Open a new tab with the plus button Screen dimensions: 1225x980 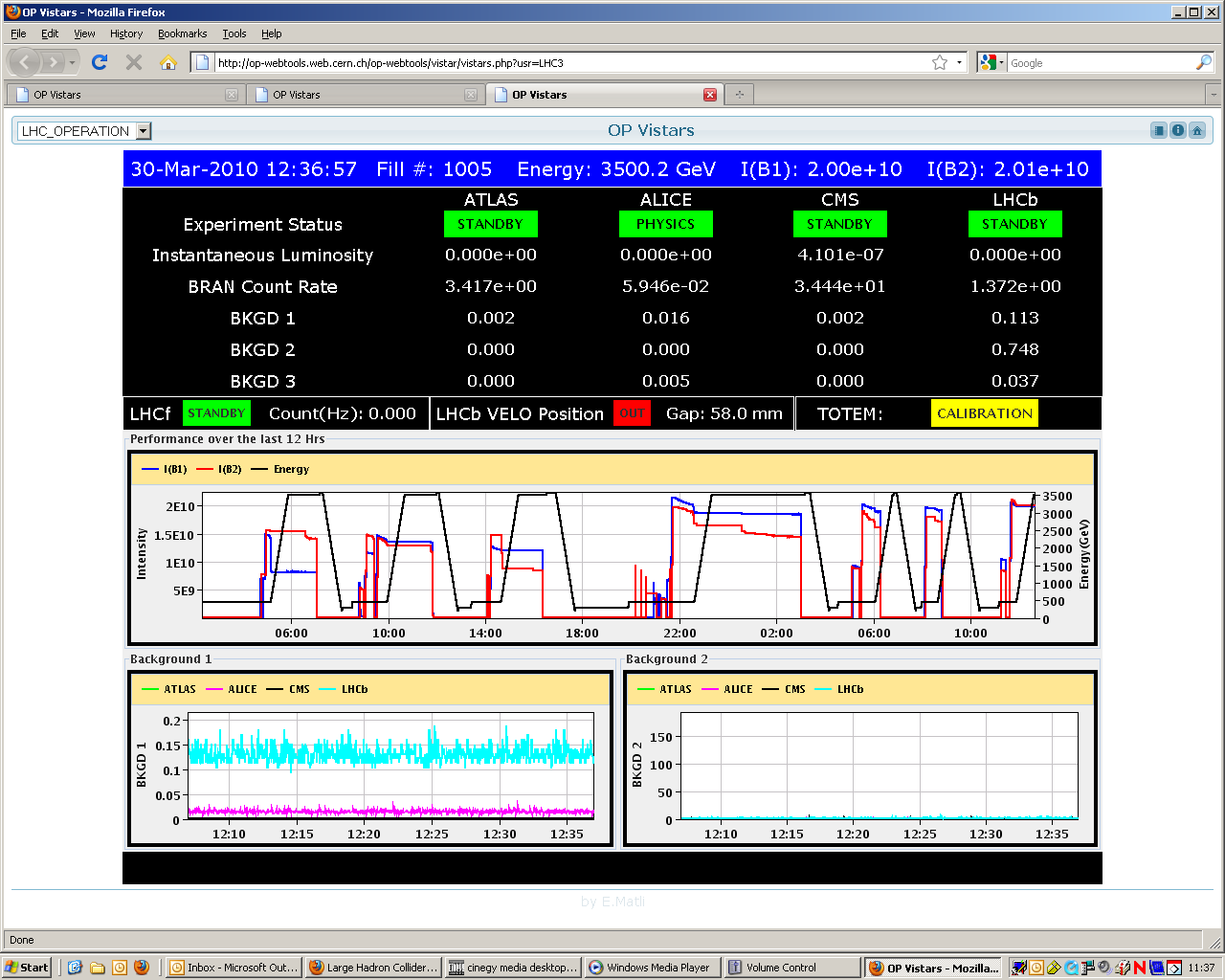pyautogui.click(x=739, y=94)
